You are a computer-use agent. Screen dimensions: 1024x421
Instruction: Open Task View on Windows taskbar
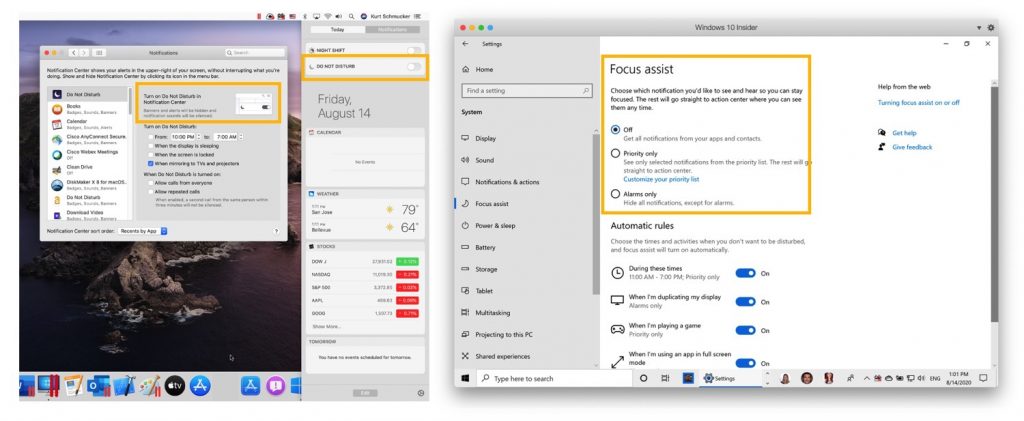[665, 379]
